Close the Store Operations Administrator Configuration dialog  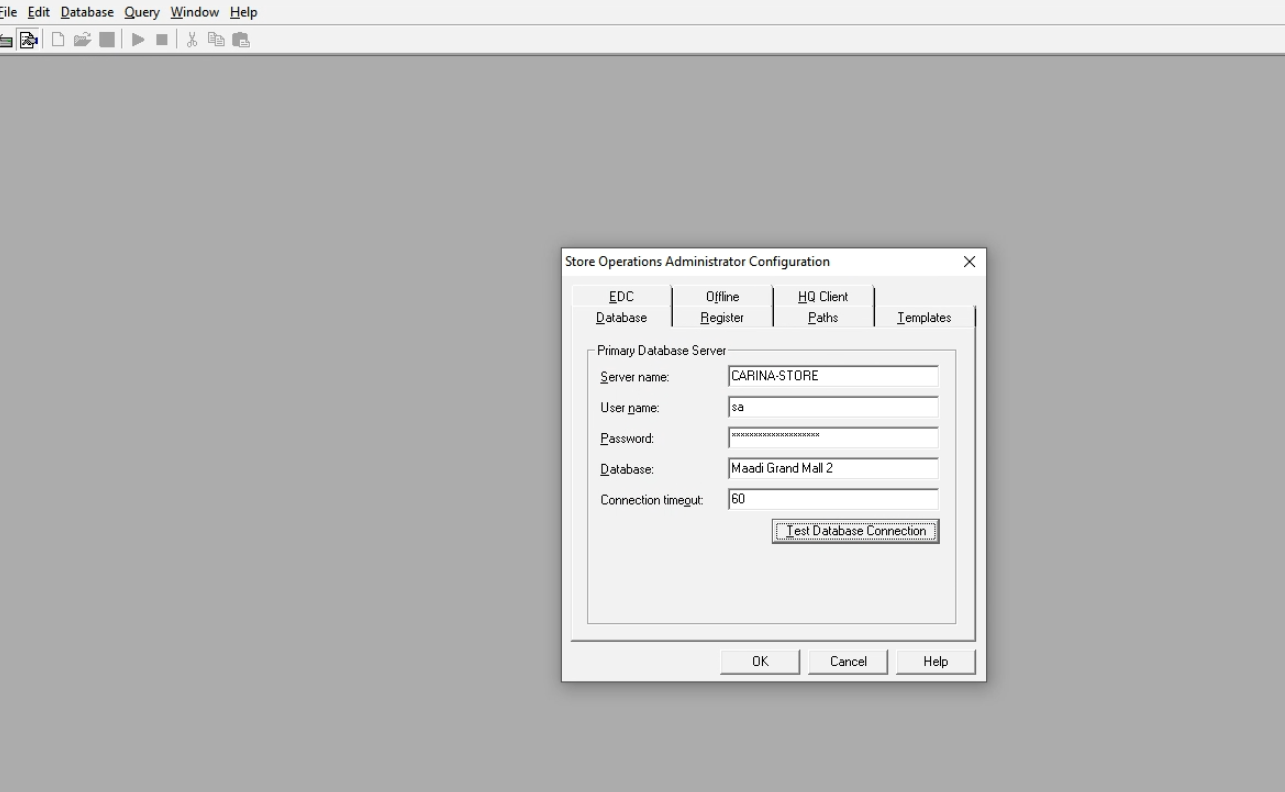(968, 262)
